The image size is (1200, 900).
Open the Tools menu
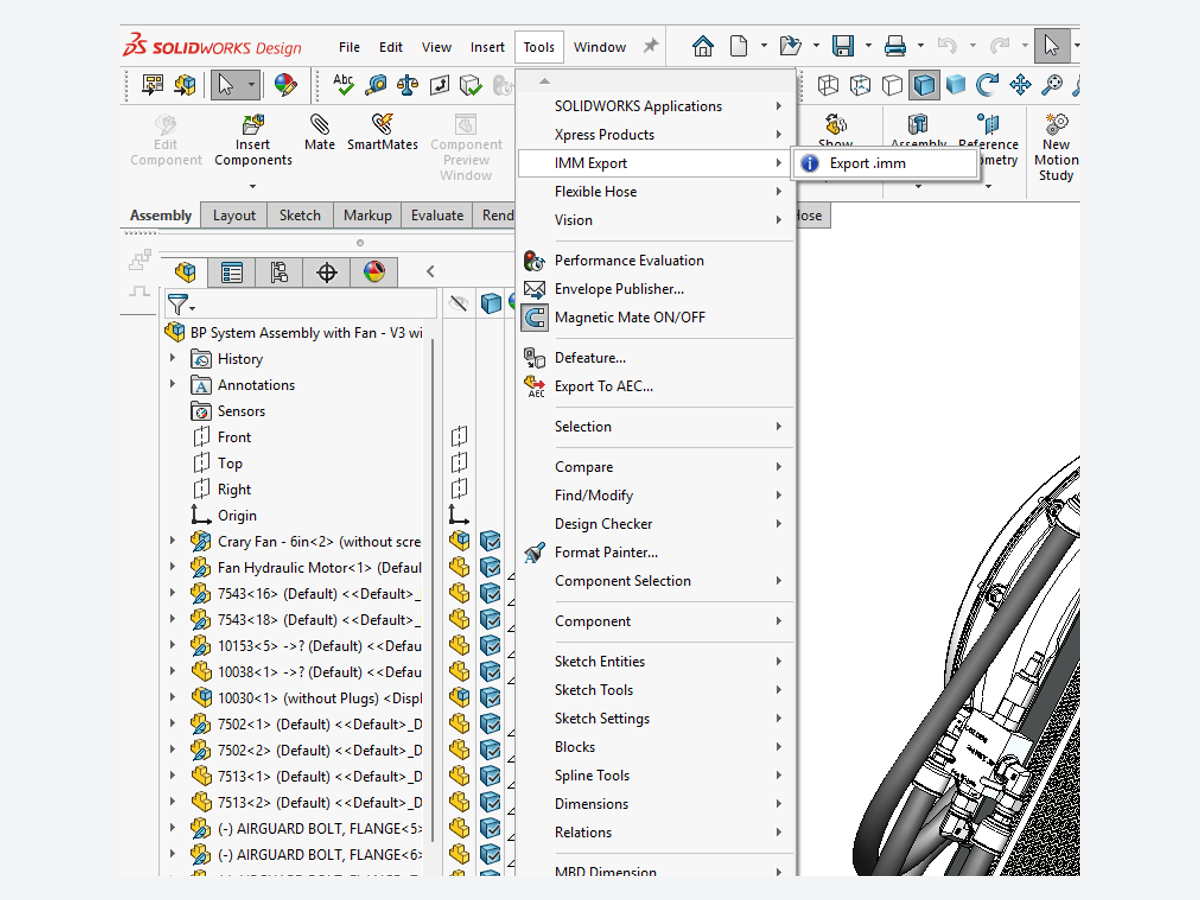point(539,47)
